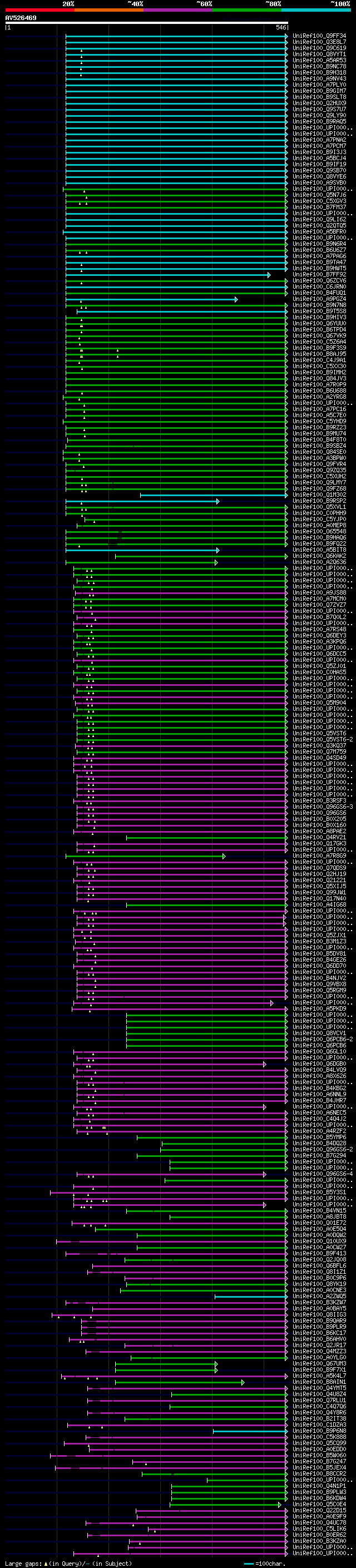356x1568 pixels.
Task: Select the UniRef100_B9H318 label
Action: (319, 72)
